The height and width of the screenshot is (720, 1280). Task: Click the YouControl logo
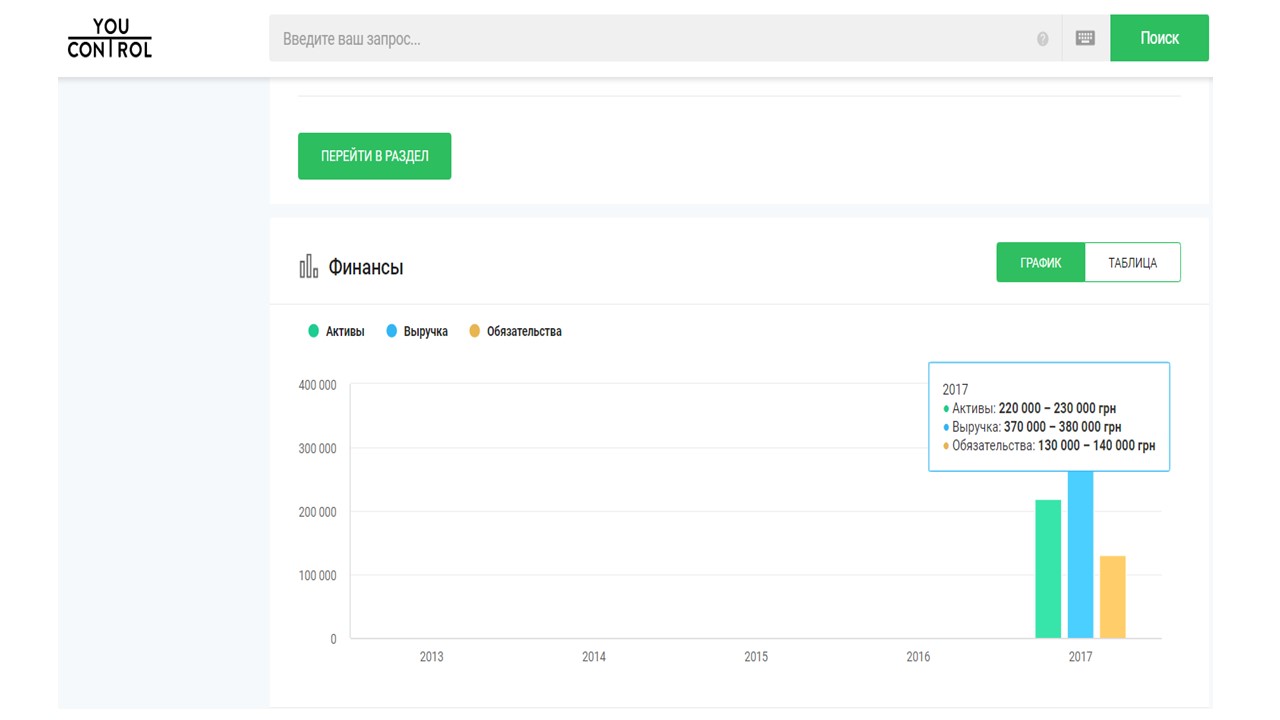pos(110,38)
